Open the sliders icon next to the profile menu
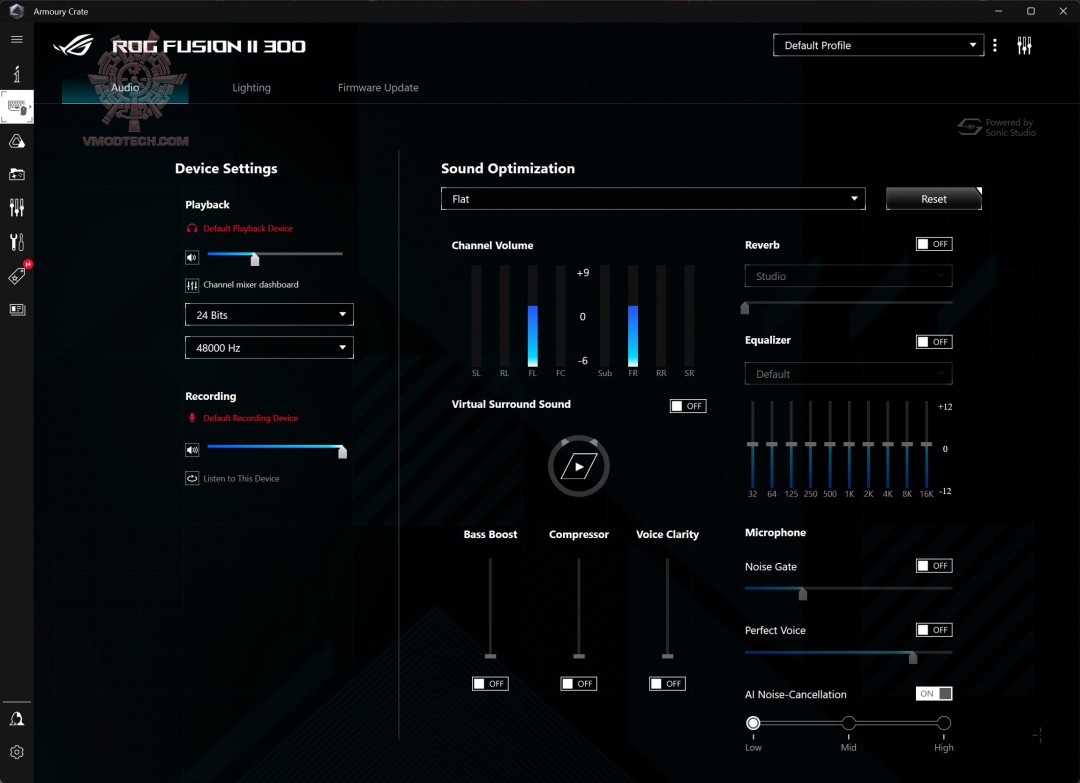 click(1024, 45)
